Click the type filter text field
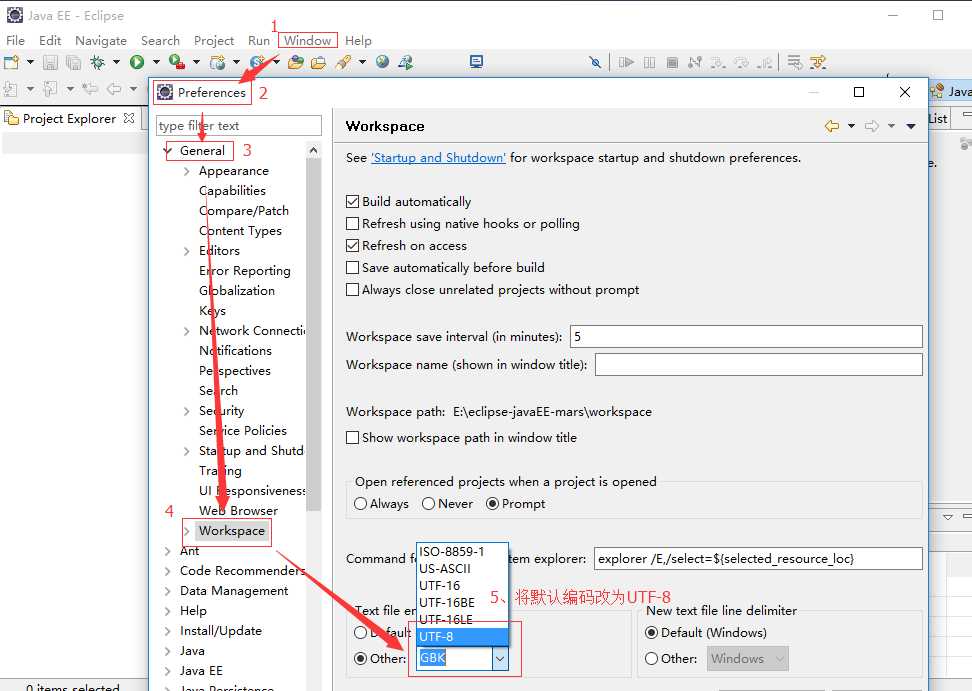Image resolution: width=972 pixels, height=691 pixels. coord(239,126)
